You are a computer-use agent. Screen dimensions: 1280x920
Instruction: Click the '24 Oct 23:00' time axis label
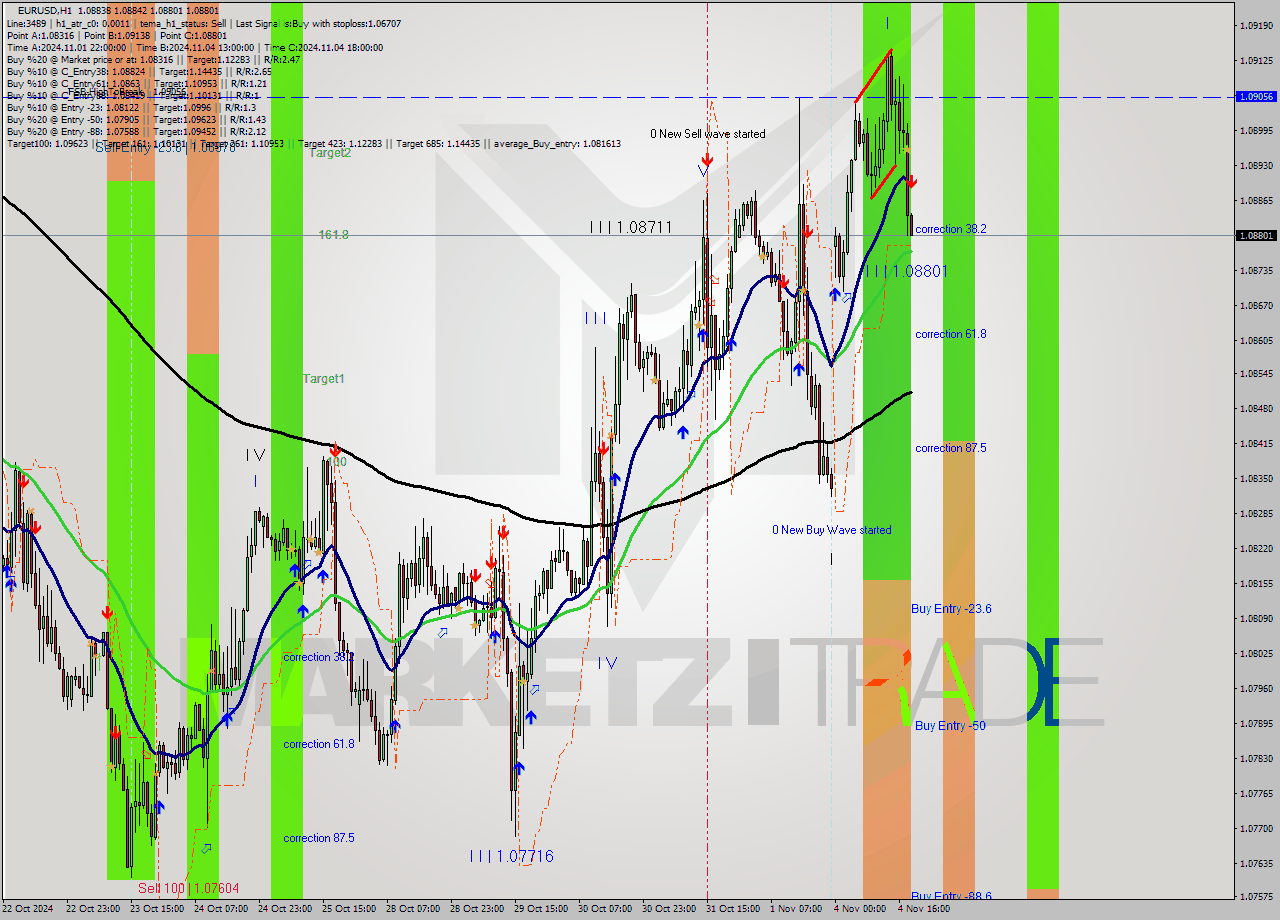point(286,909)
